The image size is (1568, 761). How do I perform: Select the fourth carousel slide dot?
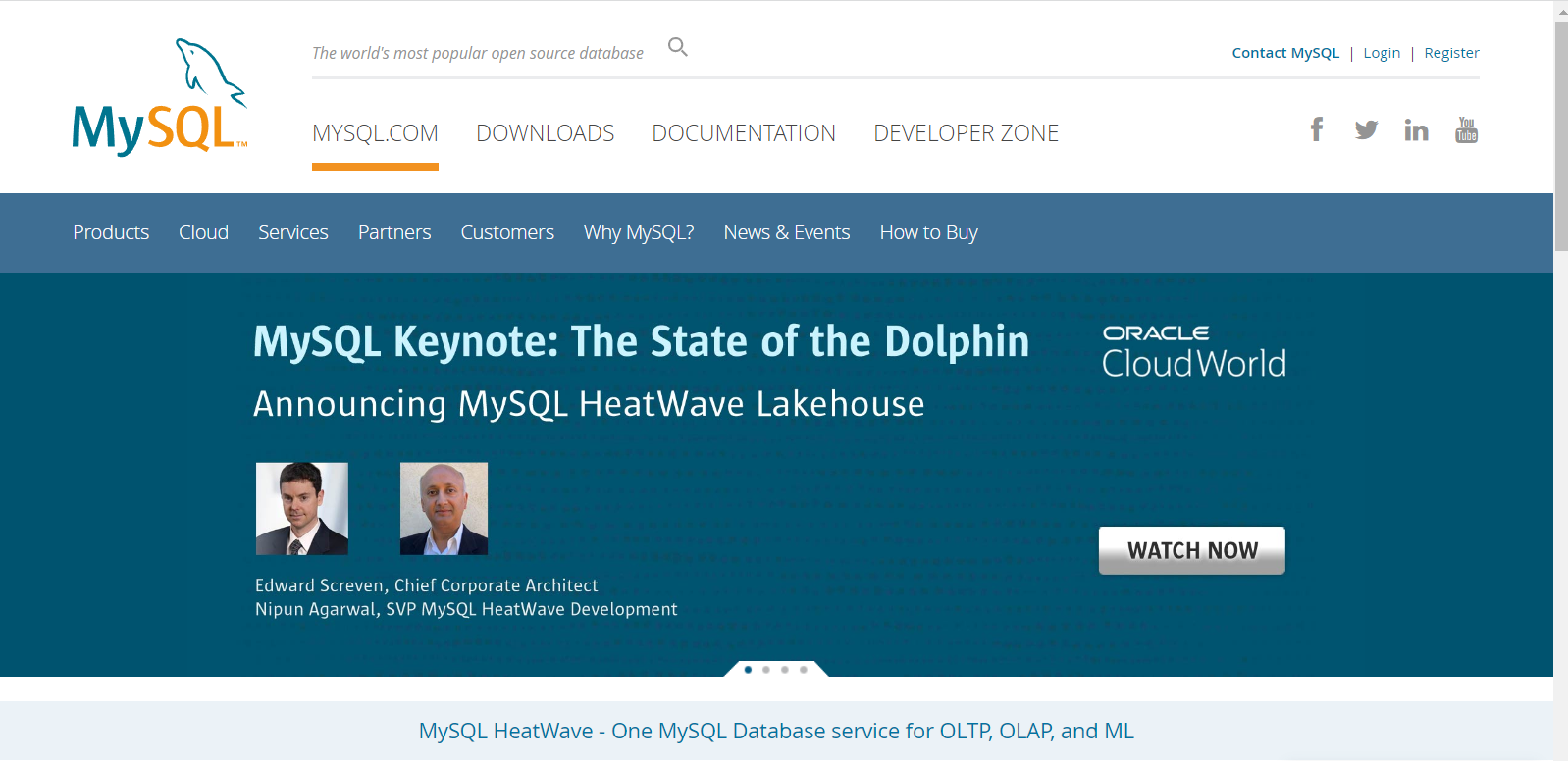tap(804, 670)
